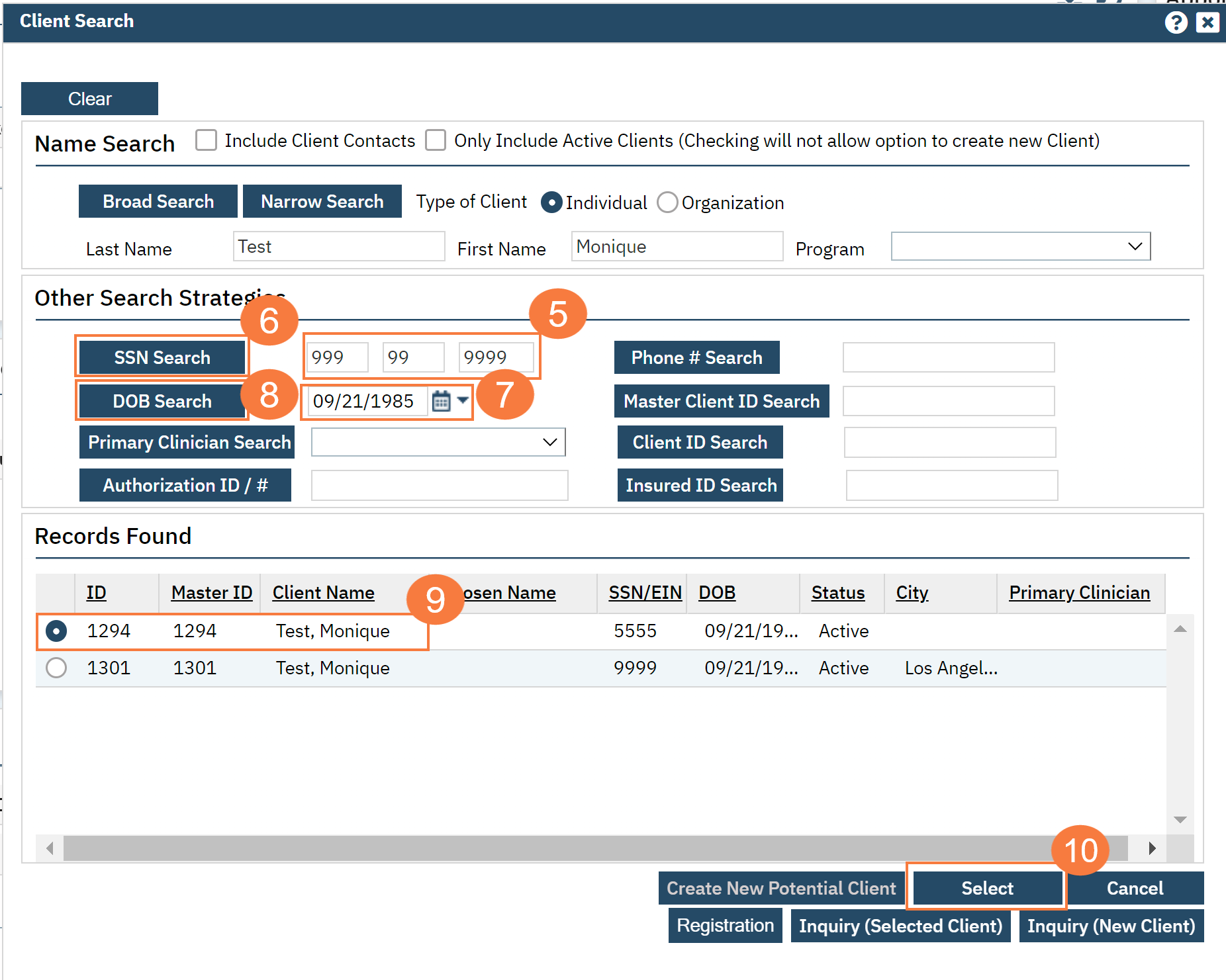Select the Organization client type
The height and width of the screenshot is (980, 1226).
coord(667,202)
